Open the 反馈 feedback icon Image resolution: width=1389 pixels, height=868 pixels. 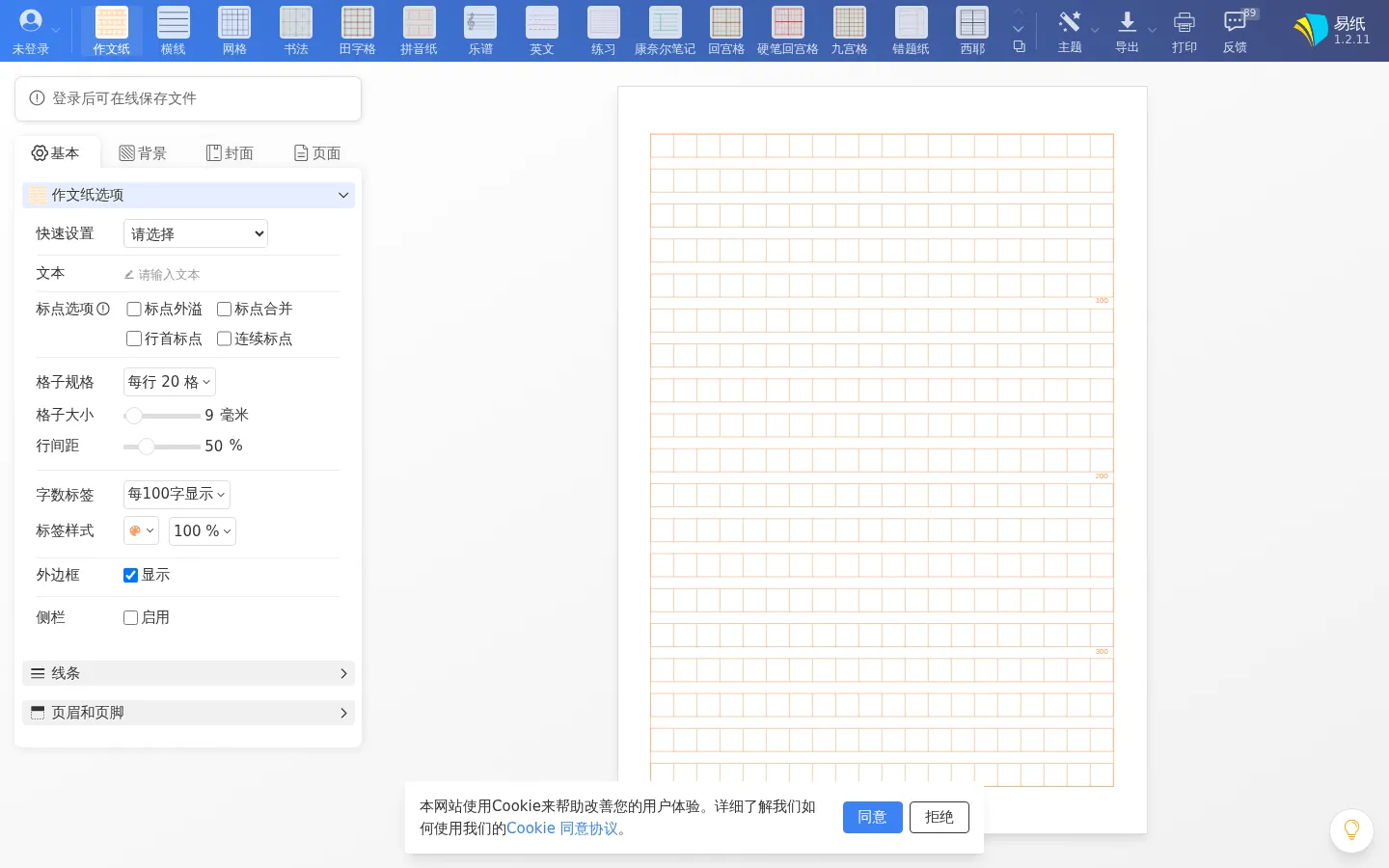(x=1235, y=31)
